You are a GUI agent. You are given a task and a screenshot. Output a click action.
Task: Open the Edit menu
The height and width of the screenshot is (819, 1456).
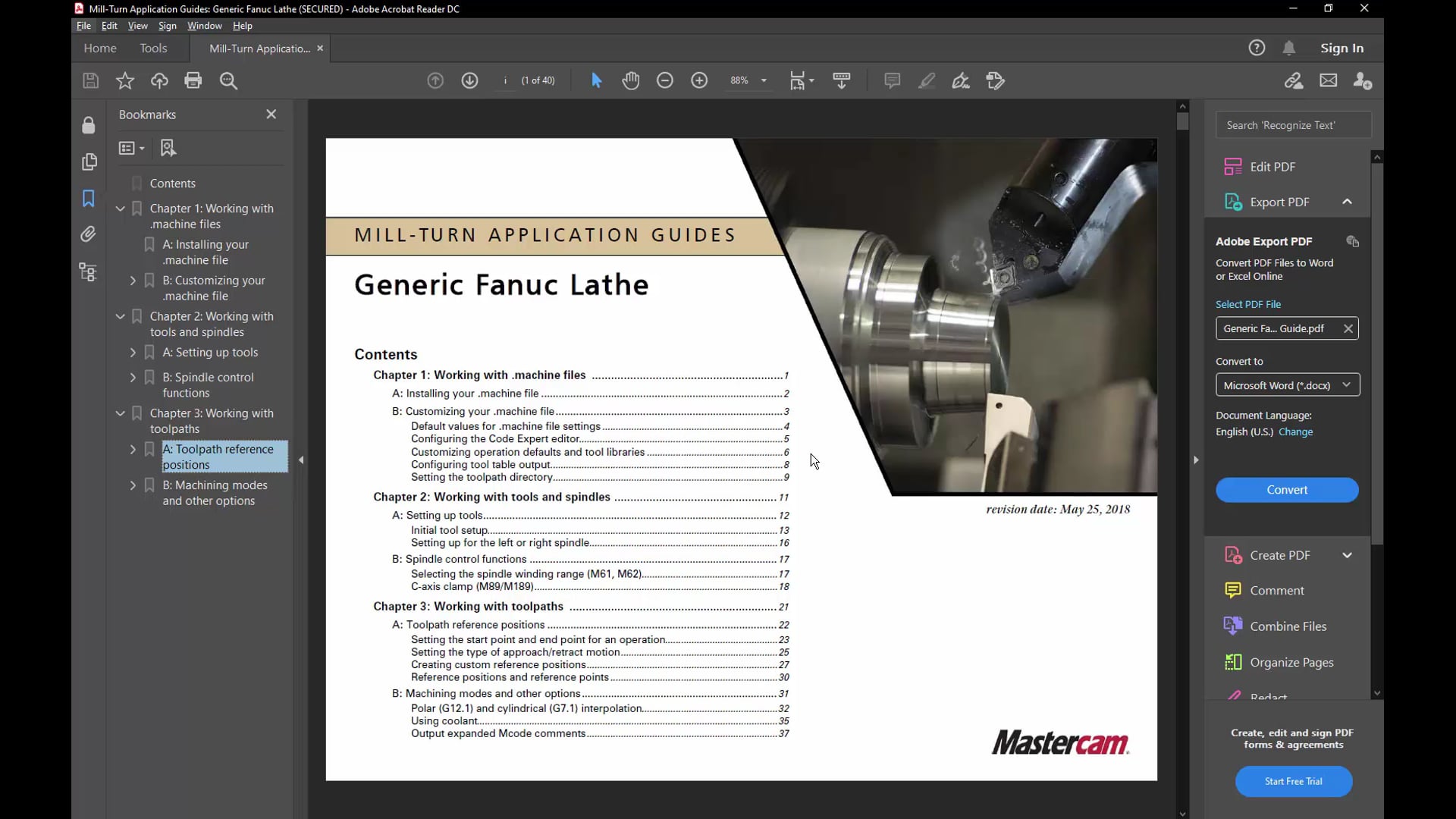coord(109,26)
